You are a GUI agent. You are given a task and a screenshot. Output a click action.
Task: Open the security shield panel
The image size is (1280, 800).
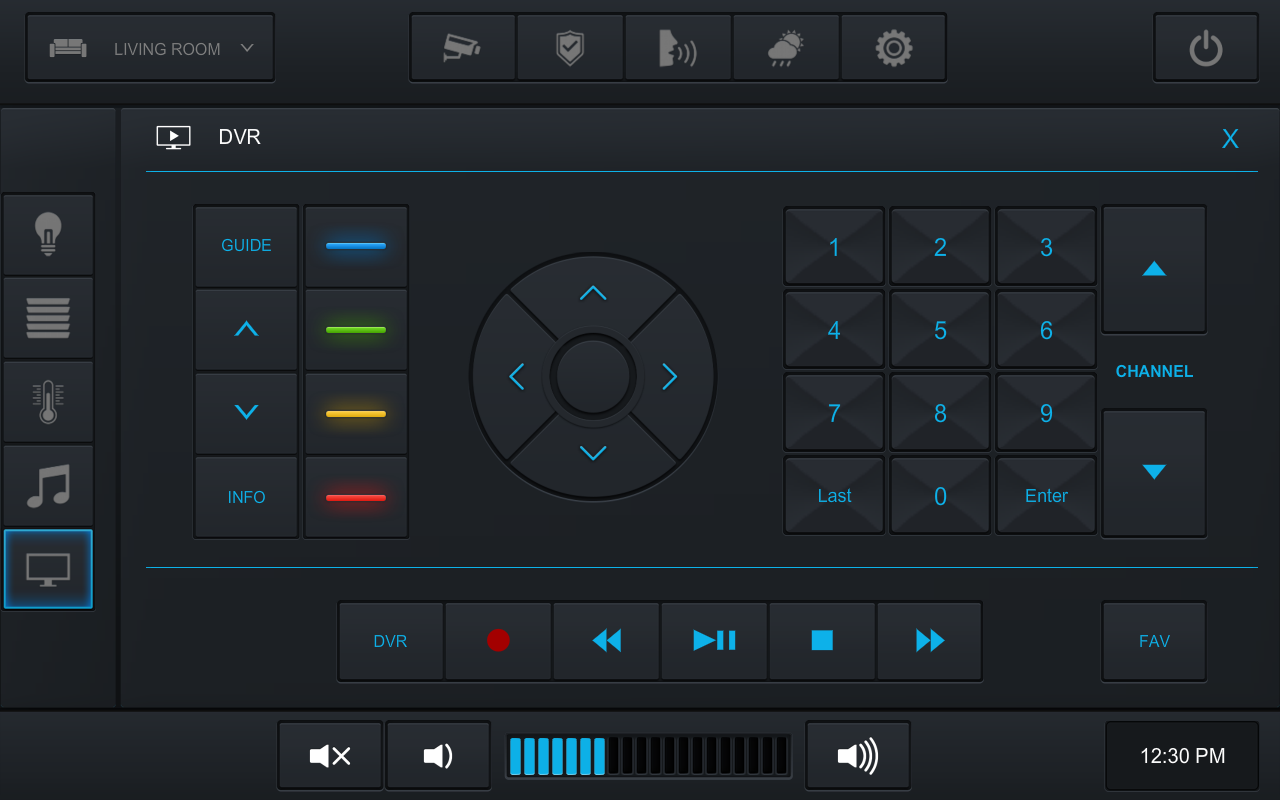coord(570,47)
